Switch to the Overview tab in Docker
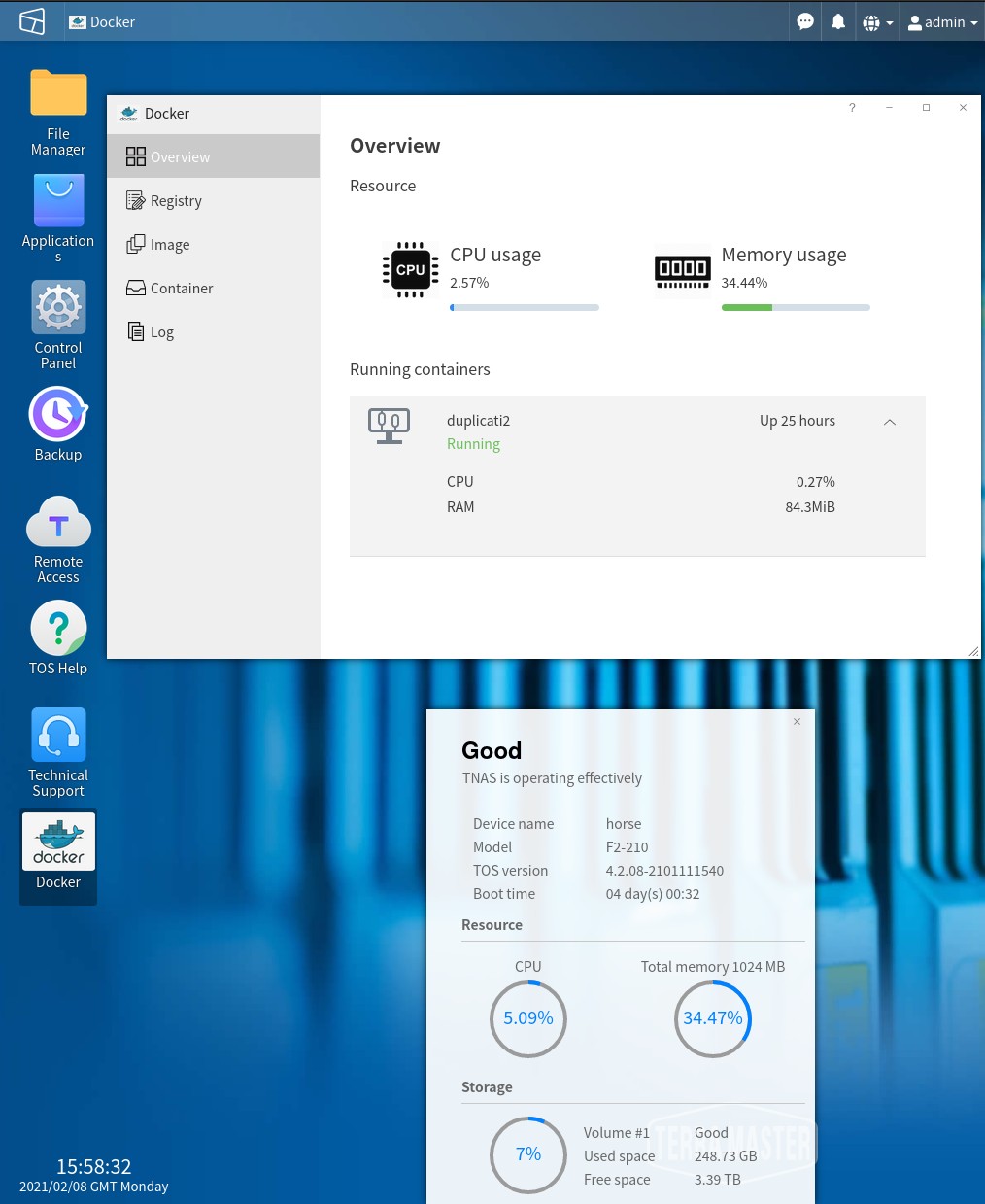This screenshot has height=1204, width=985. 180,156
